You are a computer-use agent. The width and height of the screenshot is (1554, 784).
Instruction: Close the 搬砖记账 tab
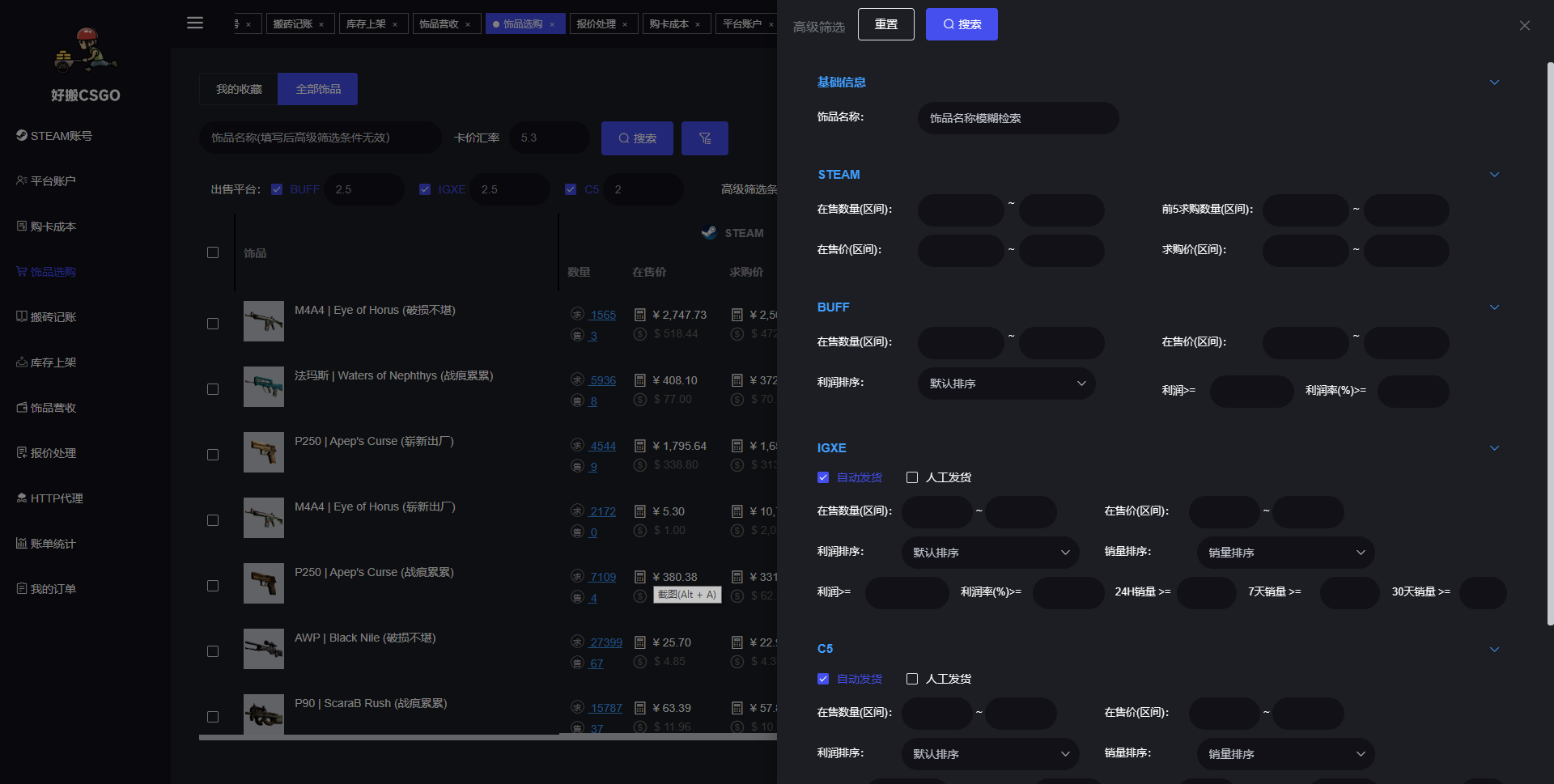click(x=321, y=24)
